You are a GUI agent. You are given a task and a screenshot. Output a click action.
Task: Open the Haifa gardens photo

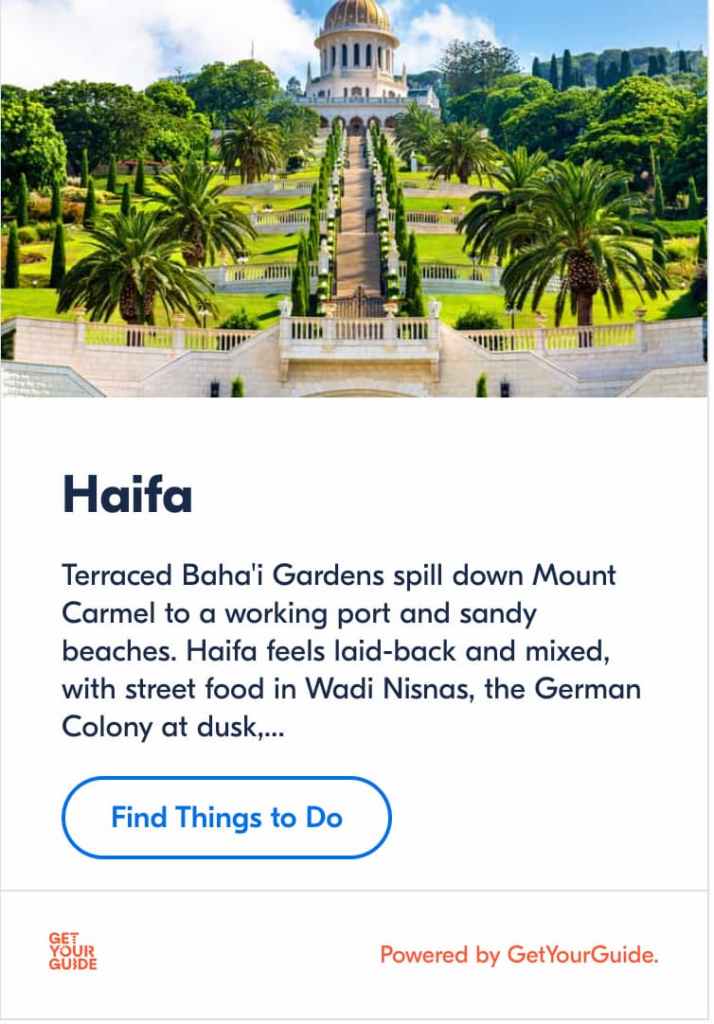355,200
